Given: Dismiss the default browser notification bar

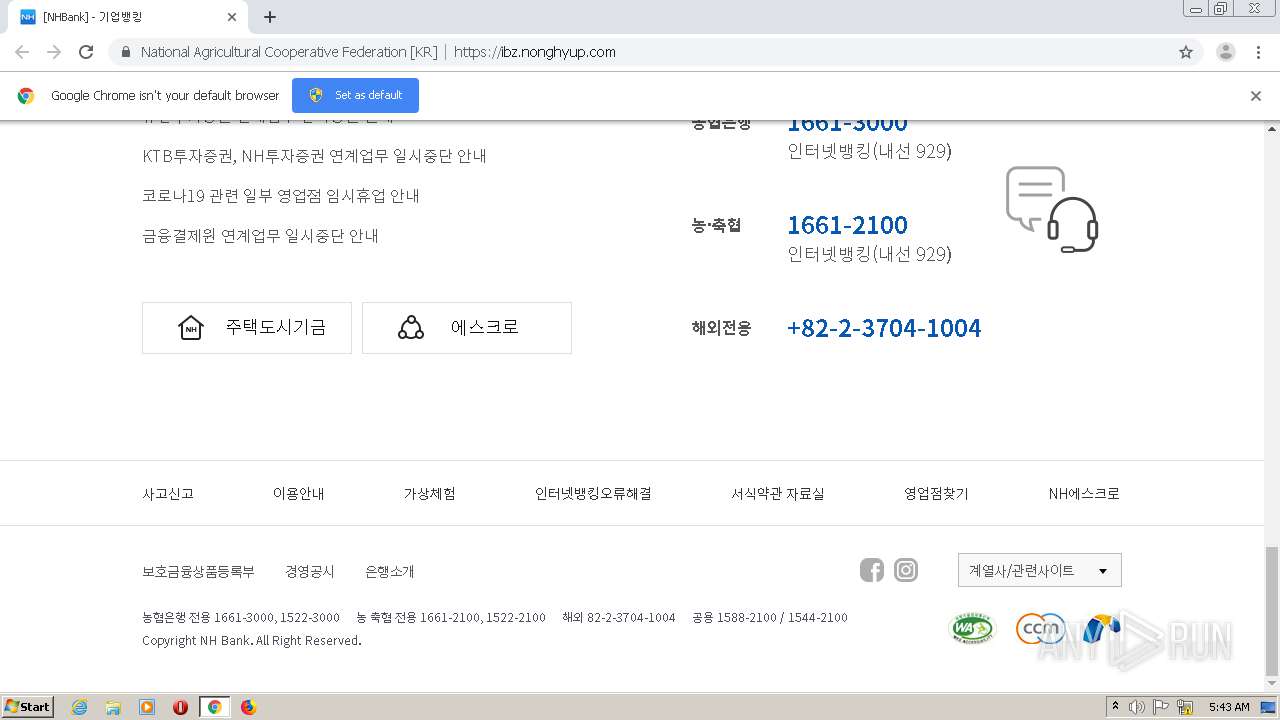Looking at the screenshot, I should click(x=1256, y=96).
